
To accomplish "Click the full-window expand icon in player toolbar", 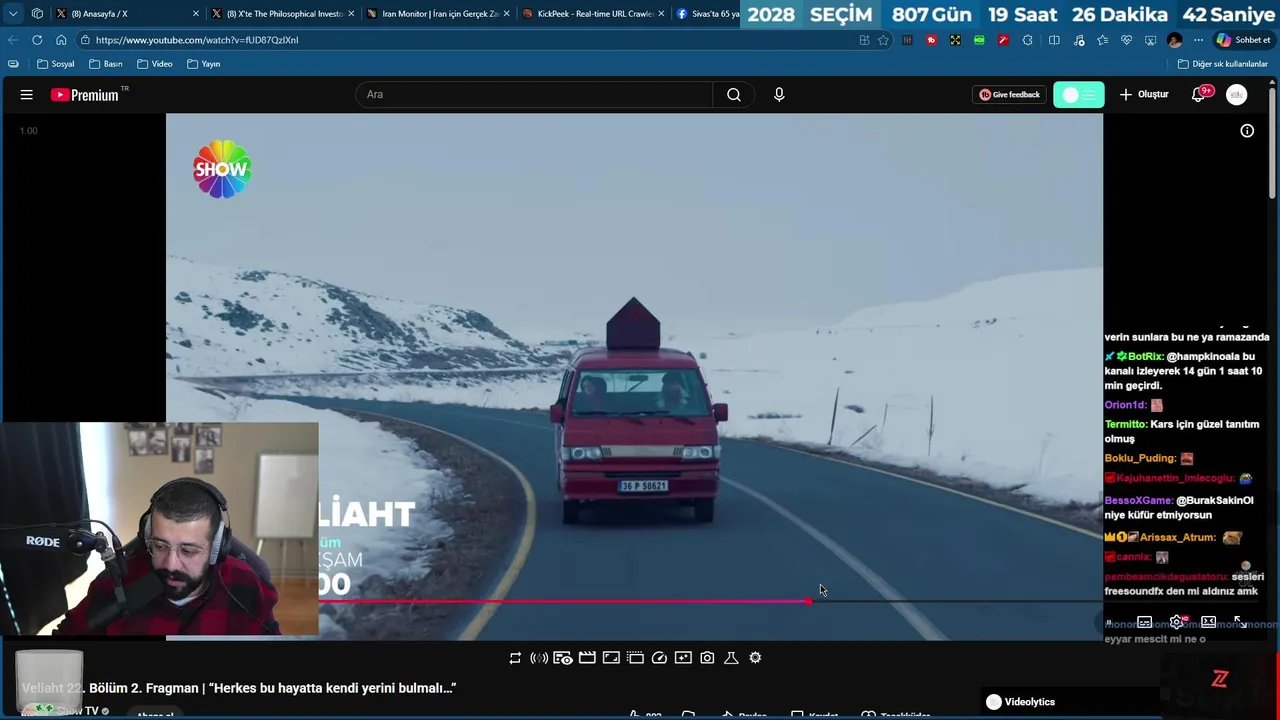I will pyautogui.click(x=611, y=658).
